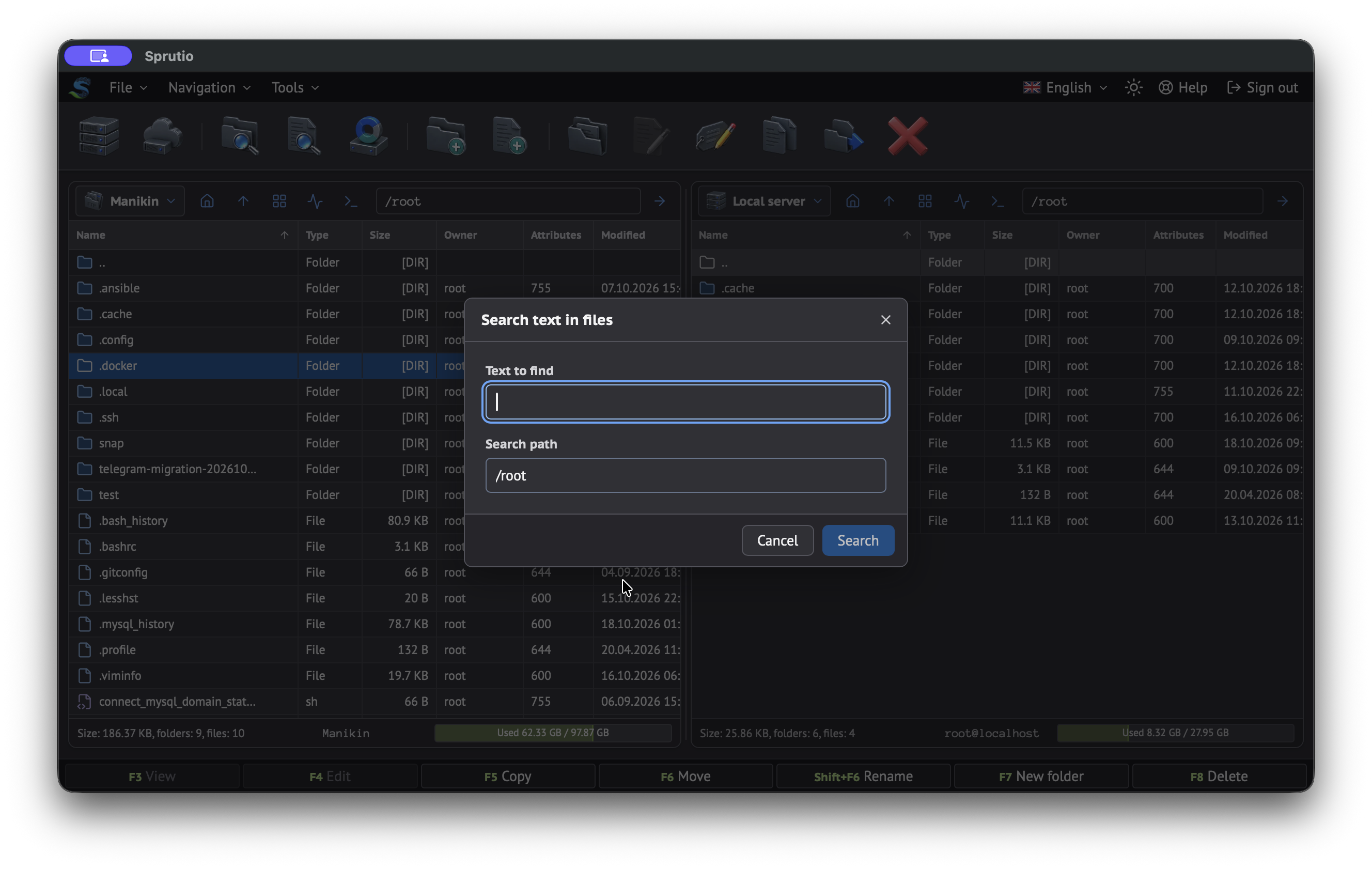Sort Manikin panel by Name column
The height and width of the screenshot is (869, 1372).
183,235
